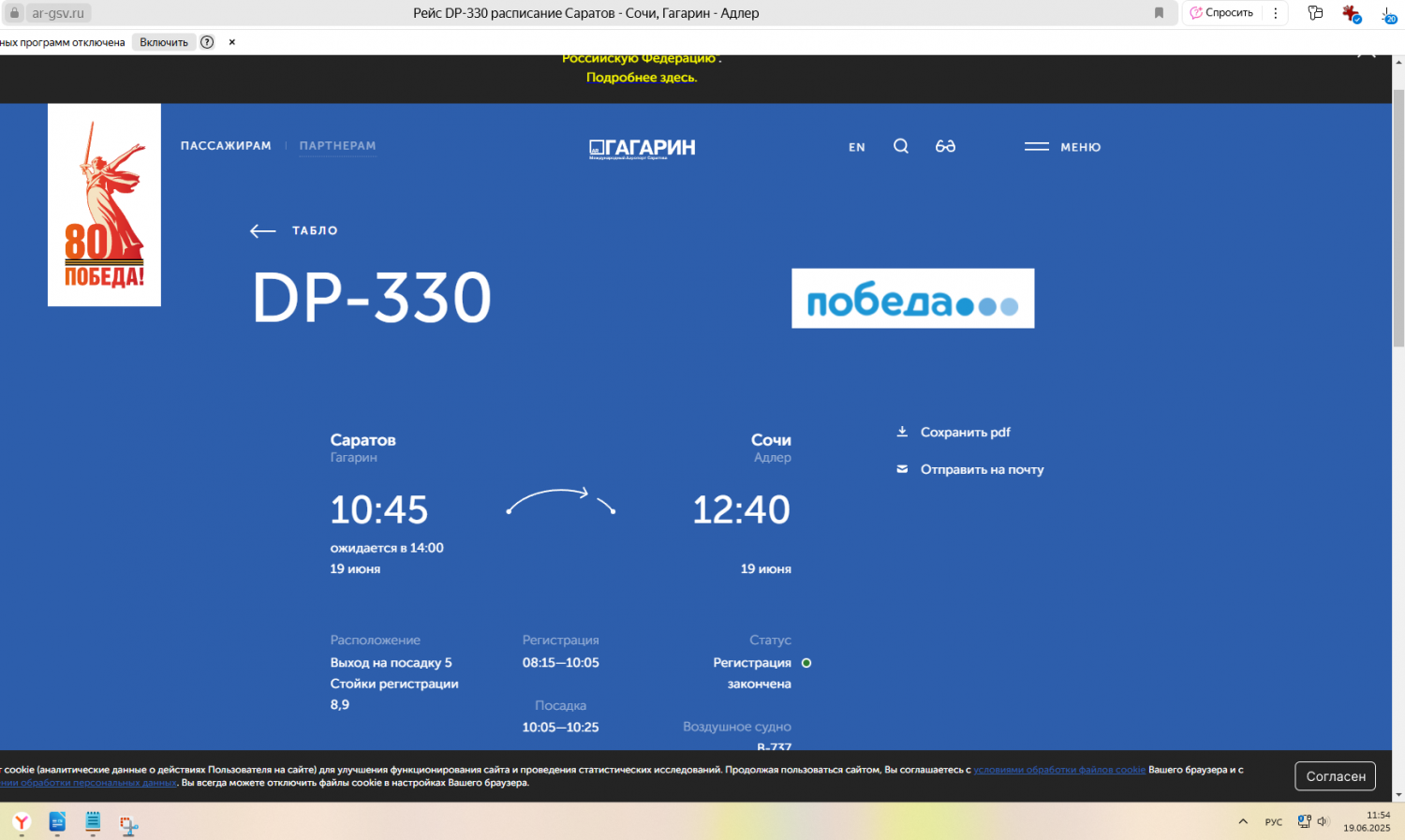Click the boarding time 10:05—10:25
The width and height of the screenshot is (1405, 840).
coord(560,727)
